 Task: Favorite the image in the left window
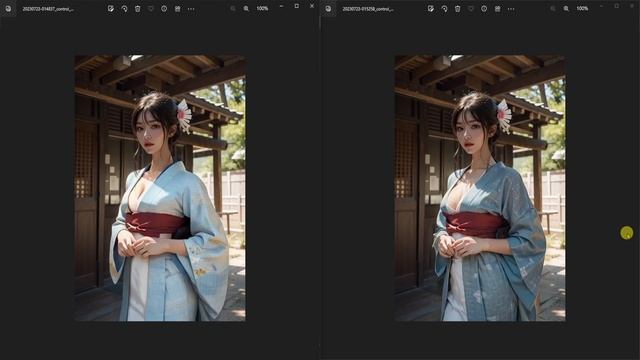[x=151, y=9]
